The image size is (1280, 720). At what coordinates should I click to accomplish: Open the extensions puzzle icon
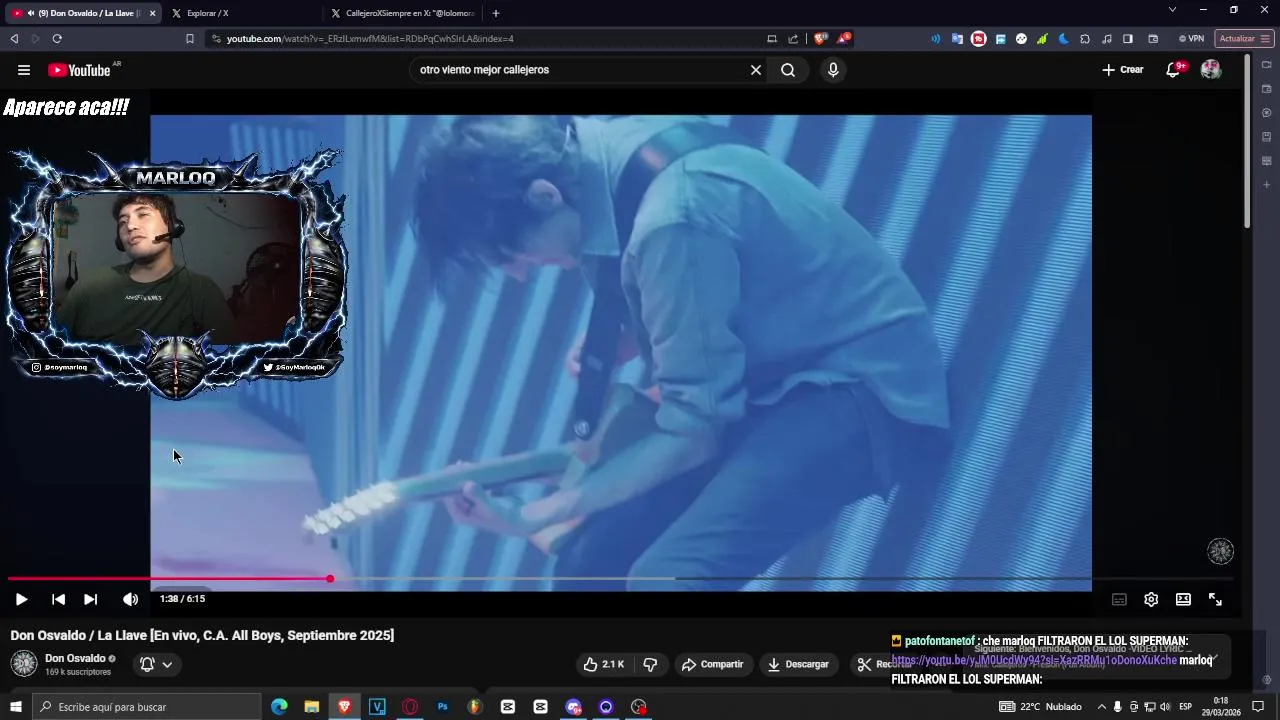1085,39
